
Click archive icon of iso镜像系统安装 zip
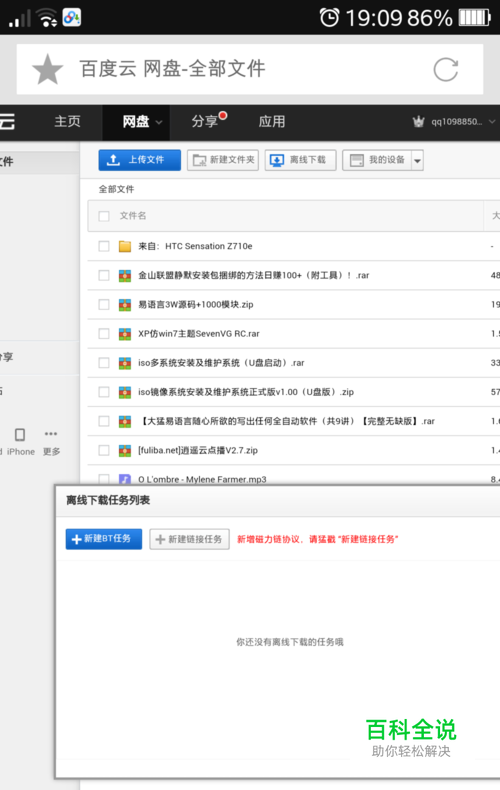(125, 392)
